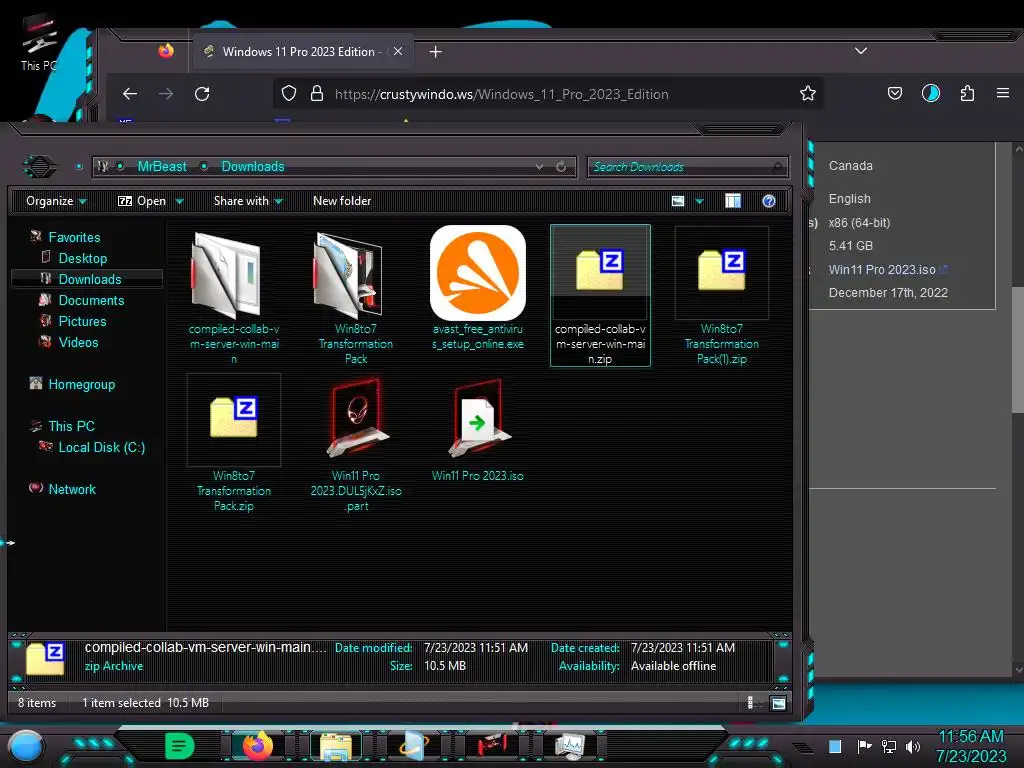Open the taskbar clock and date
This screenshot has width=1024, height=768.
(x=971, y=746)
